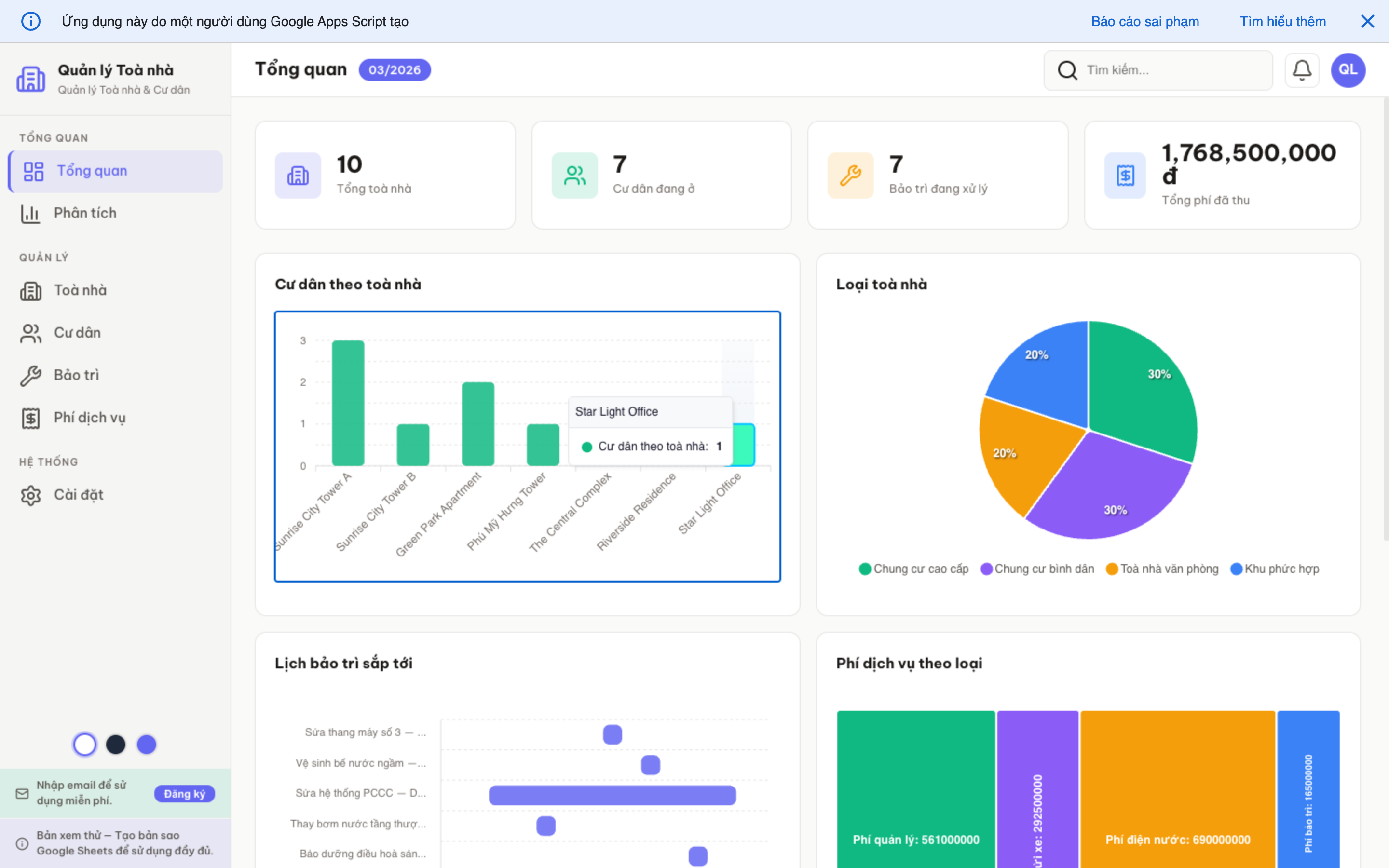Click the Tổng phí đã thu receipt icon

click(x=1125, y=175)
